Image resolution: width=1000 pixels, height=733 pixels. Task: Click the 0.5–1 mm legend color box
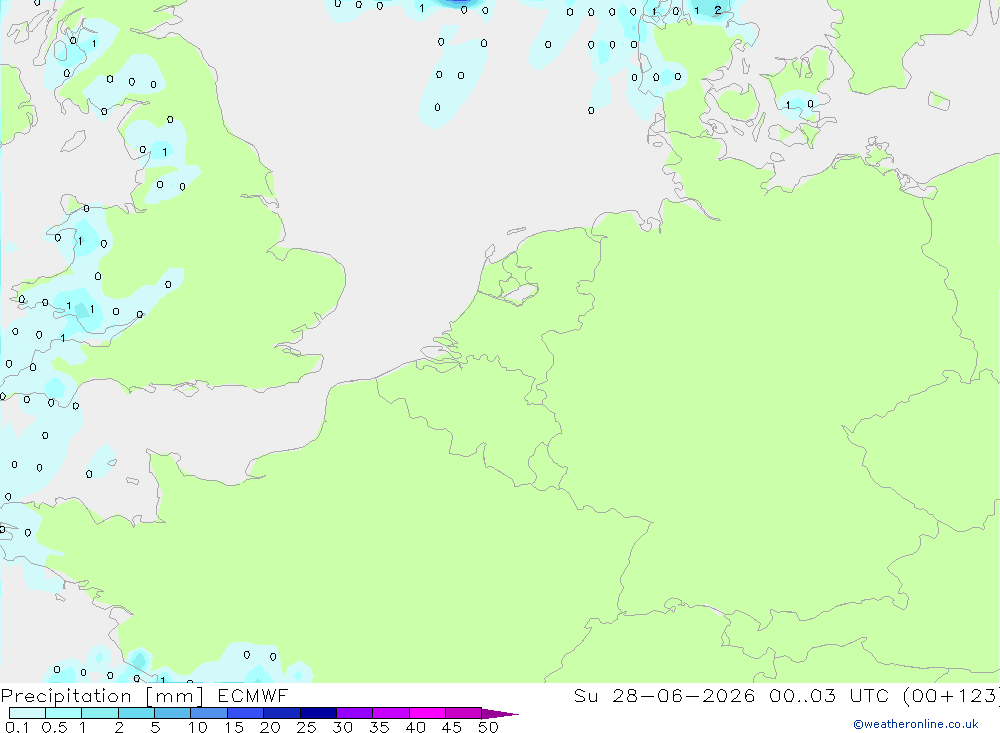(64, 713)
